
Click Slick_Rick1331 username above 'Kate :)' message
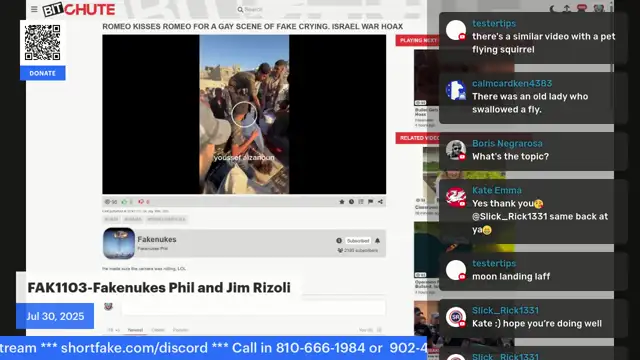[x=505, y=310]
